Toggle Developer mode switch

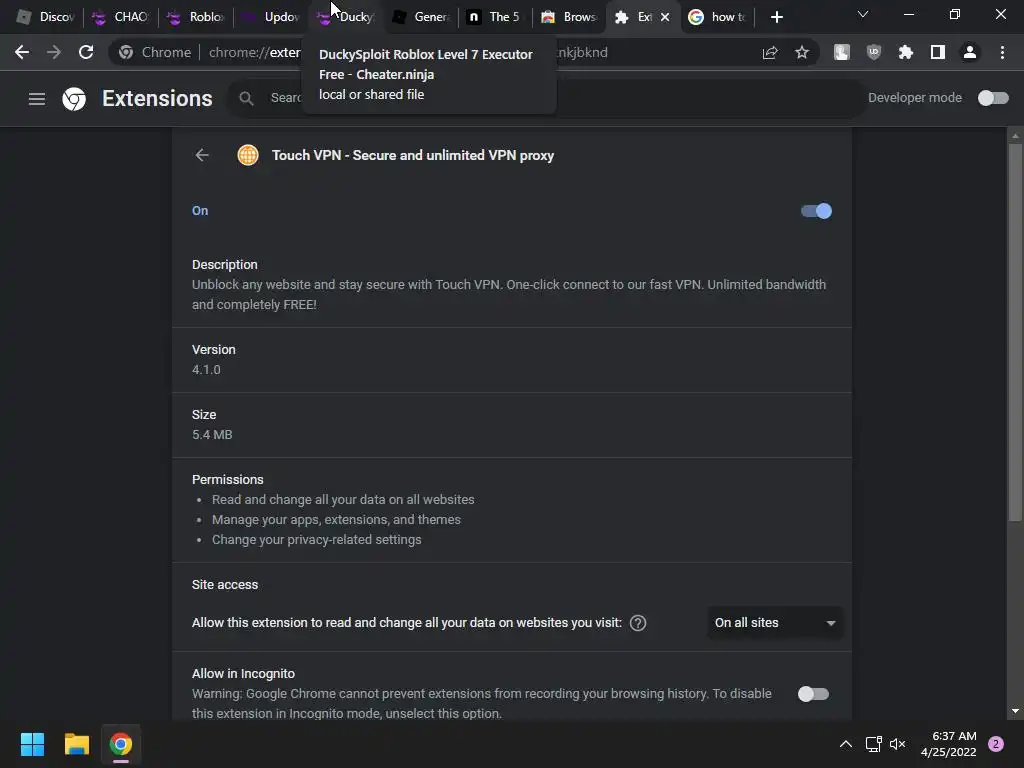(993, 98)
